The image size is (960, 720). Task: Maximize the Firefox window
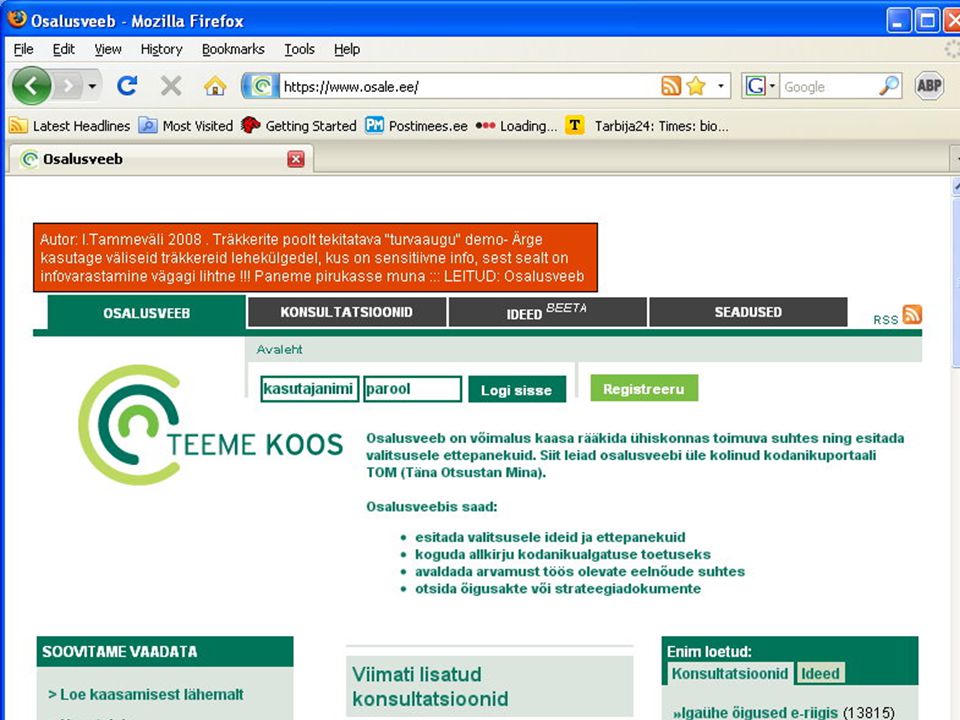coord(927,21)
